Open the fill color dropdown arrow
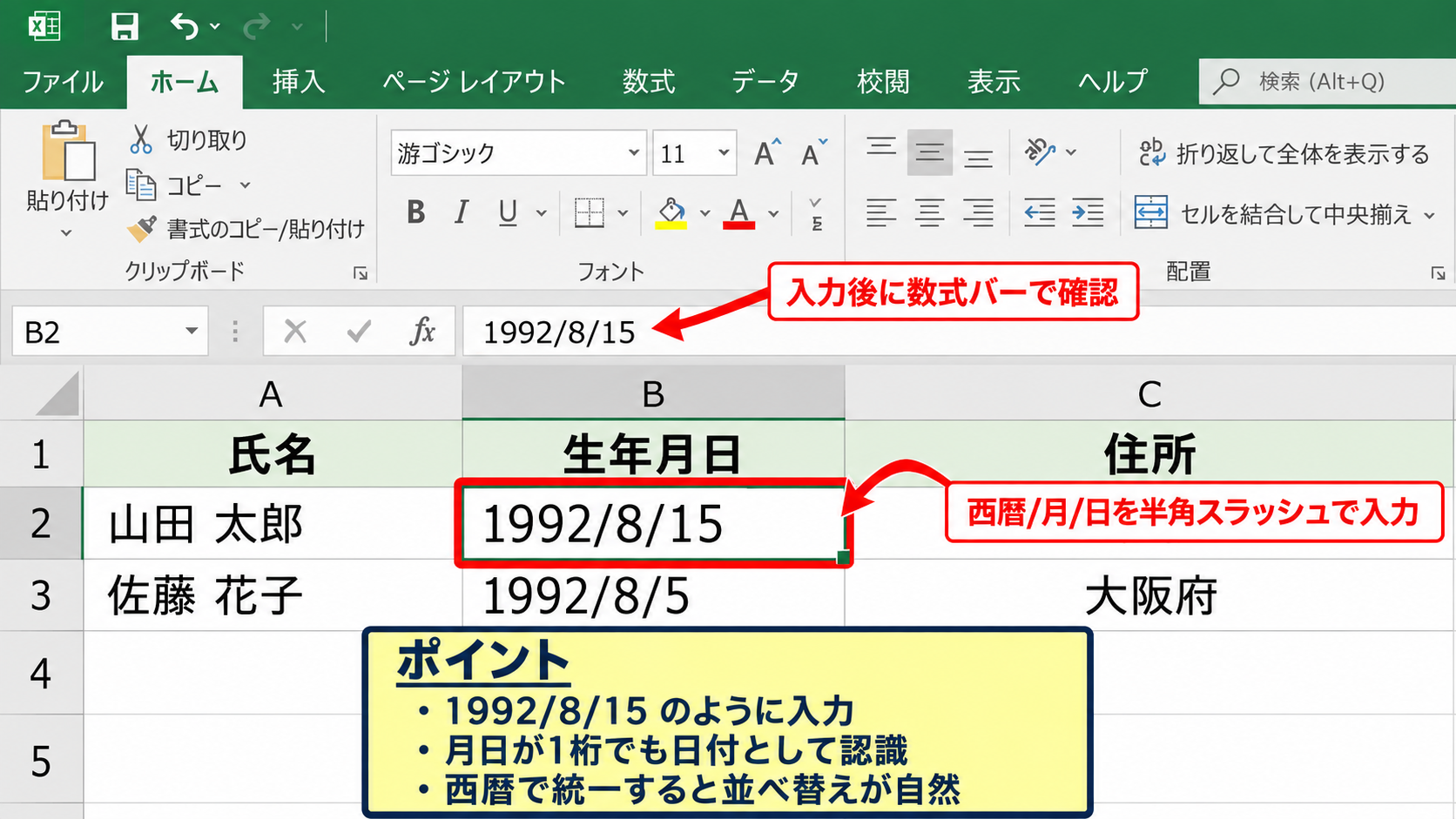 pos(704,212)
